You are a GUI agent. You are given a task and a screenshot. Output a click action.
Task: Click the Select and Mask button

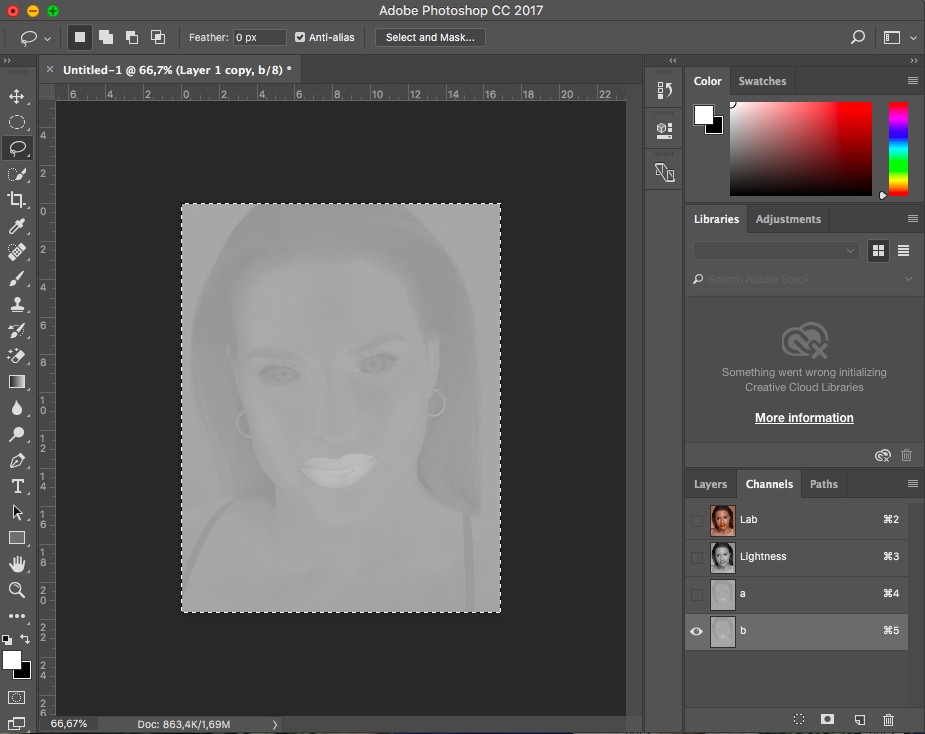pyautogui.click(x=430, y=37)
